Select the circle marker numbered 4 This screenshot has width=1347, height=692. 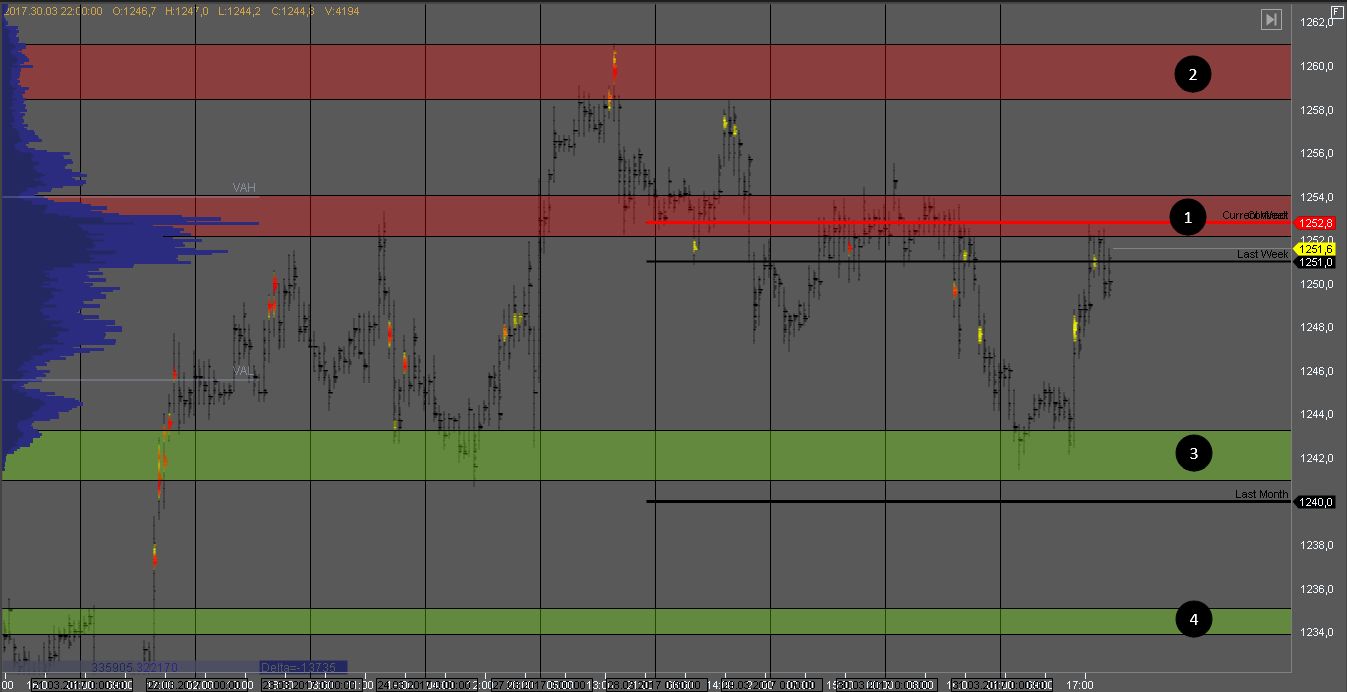pyautogui.click(x=1193, y=620)
